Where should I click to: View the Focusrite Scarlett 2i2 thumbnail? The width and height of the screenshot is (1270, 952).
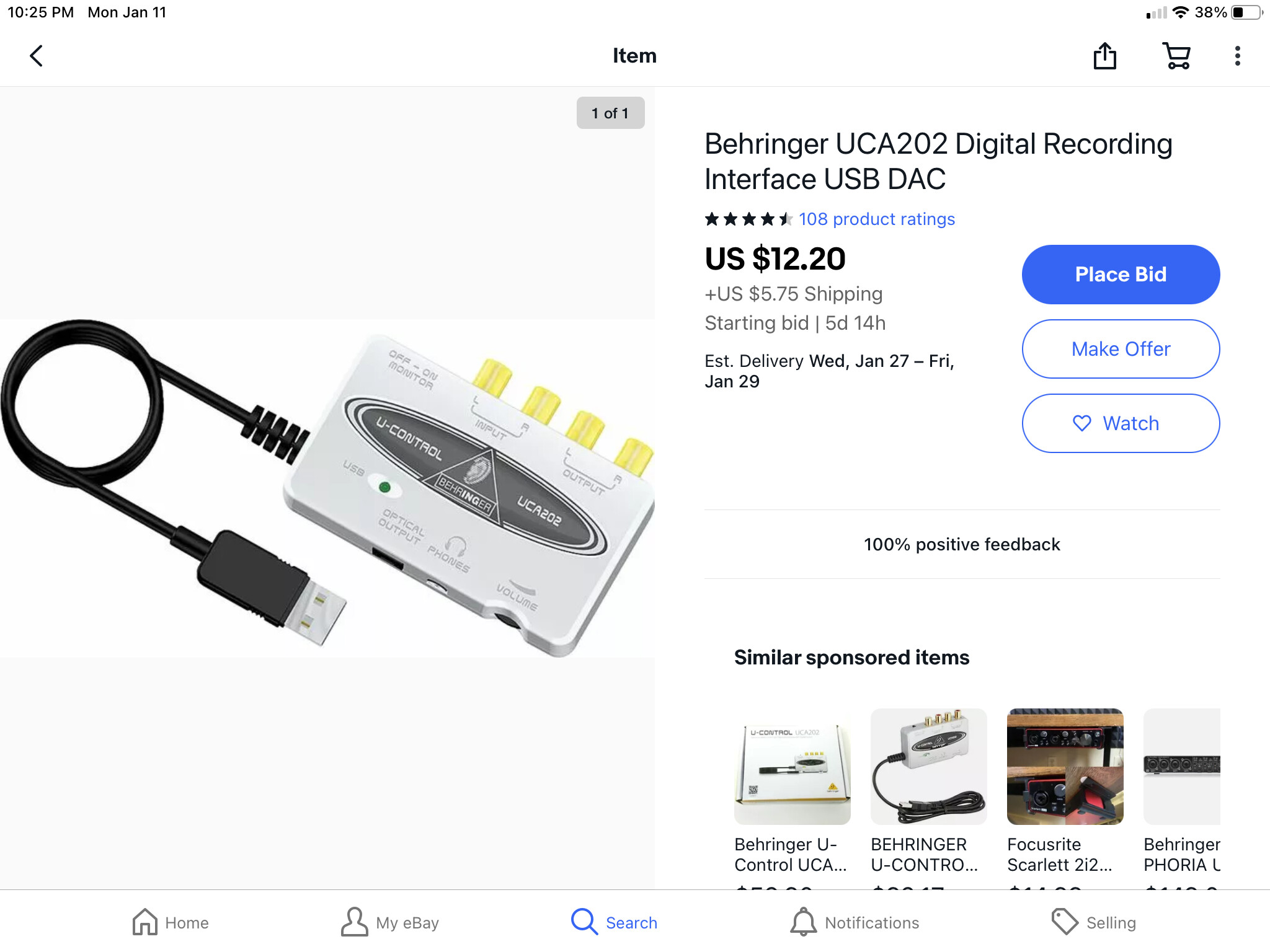tap(1065, 767)
